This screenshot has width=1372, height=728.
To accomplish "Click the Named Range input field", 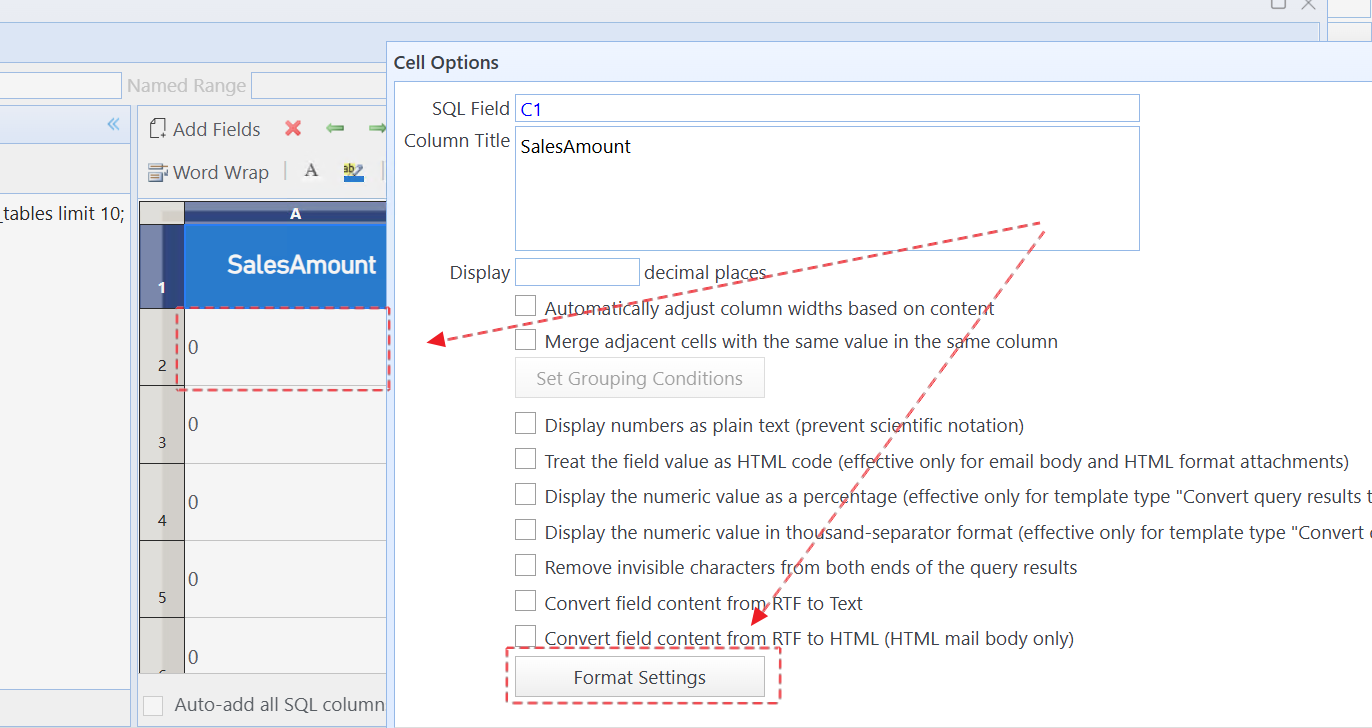I will pos(318,85).
